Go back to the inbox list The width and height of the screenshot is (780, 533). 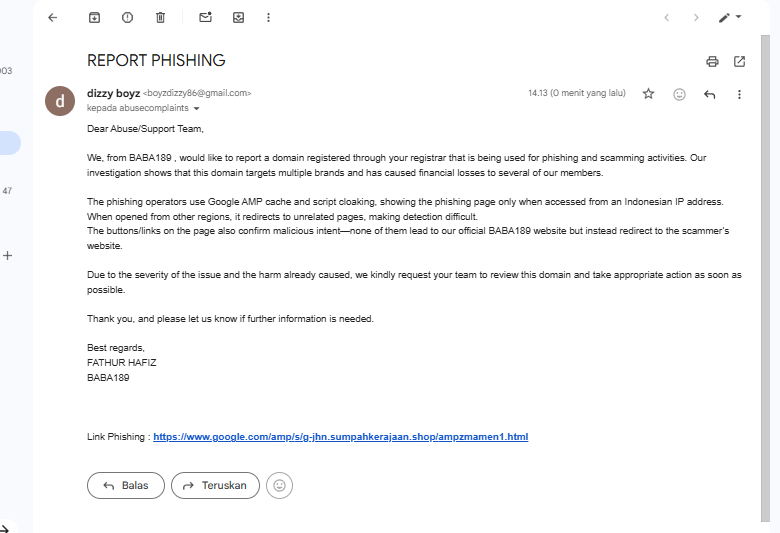[53, 17]
